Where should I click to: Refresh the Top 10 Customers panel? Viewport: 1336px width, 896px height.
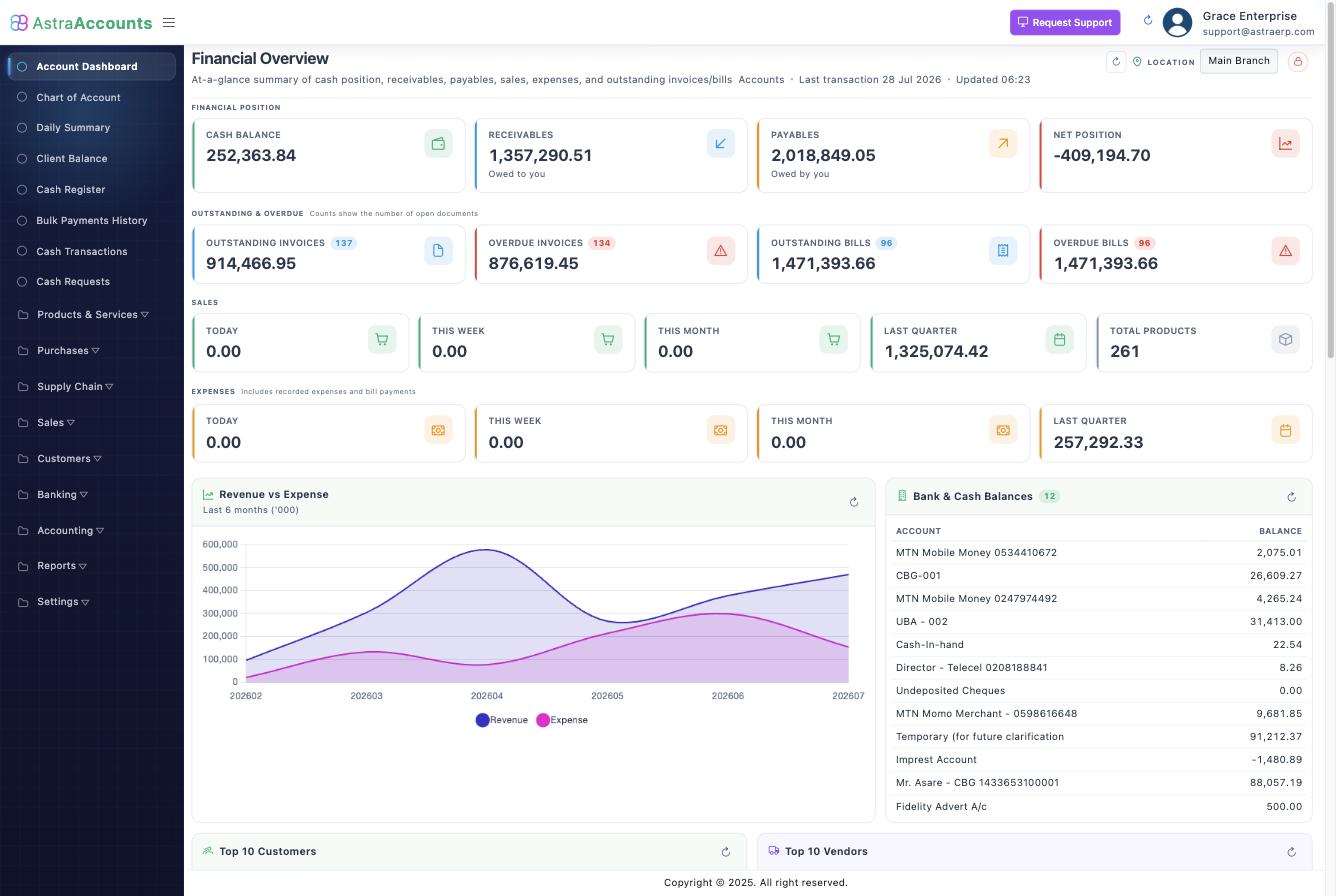click(726, 852)
